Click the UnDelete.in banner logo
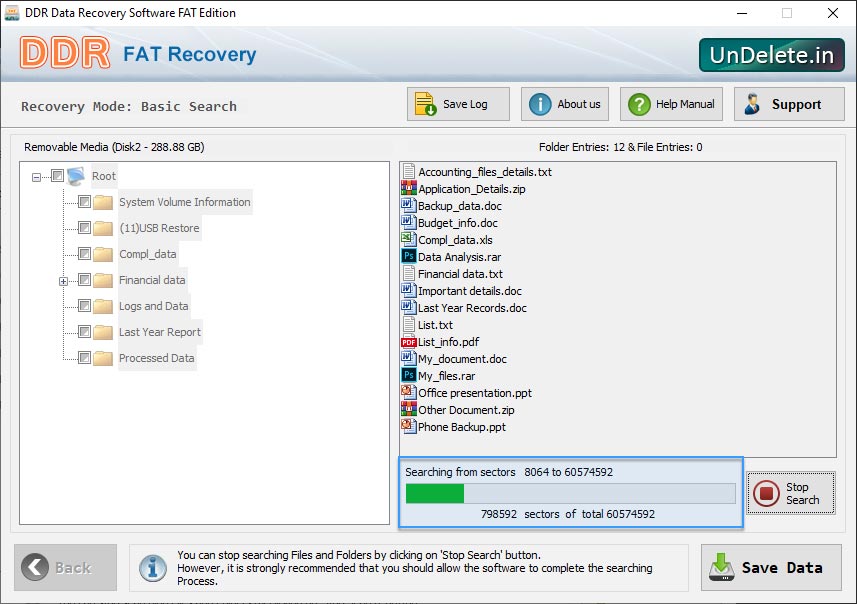857x604 pixels. [772, 55]
